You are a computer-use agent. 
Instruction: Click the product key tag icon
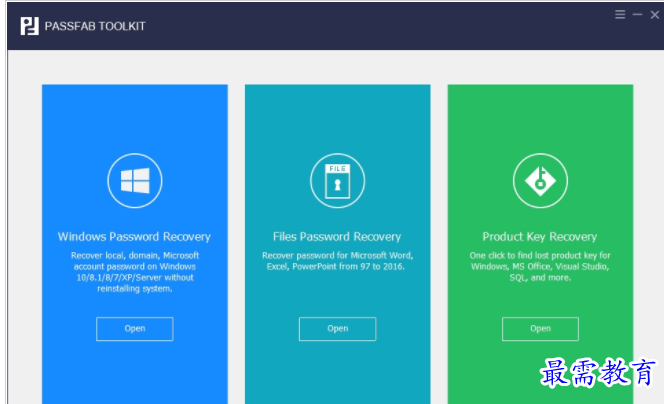pos(540,181)
